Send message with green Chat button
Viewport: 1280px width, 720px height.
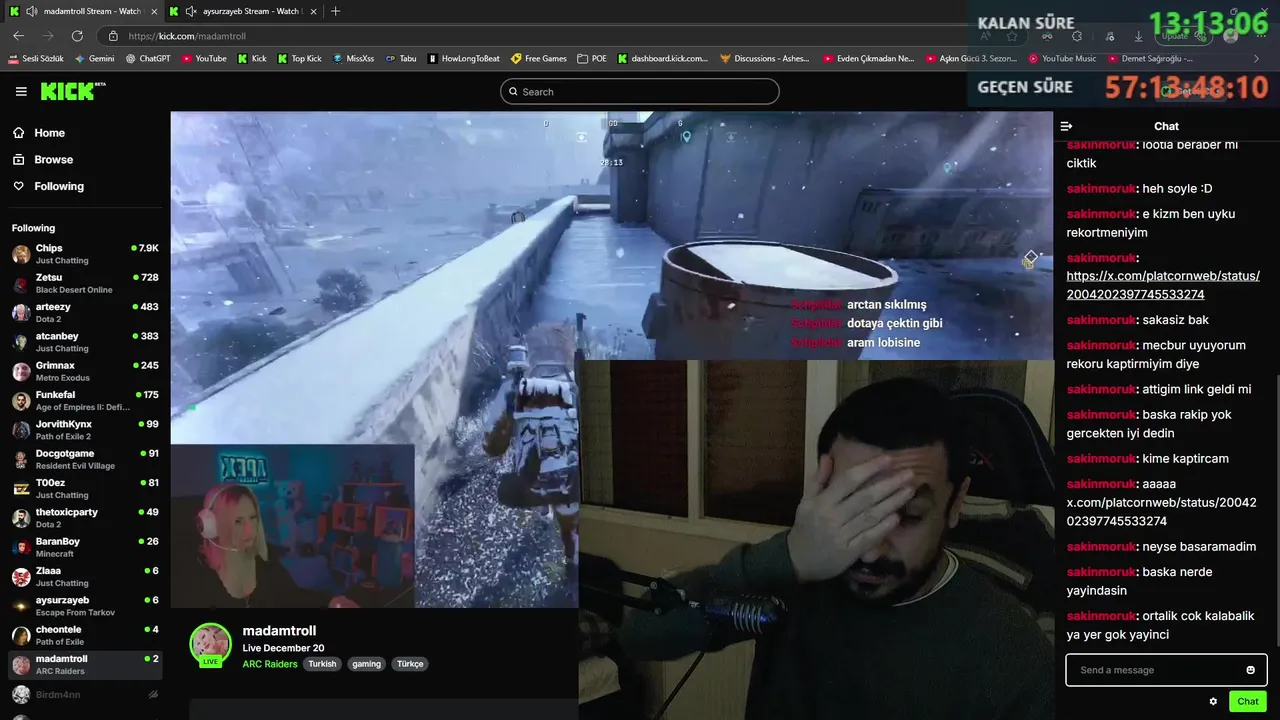coord(1247,701)
